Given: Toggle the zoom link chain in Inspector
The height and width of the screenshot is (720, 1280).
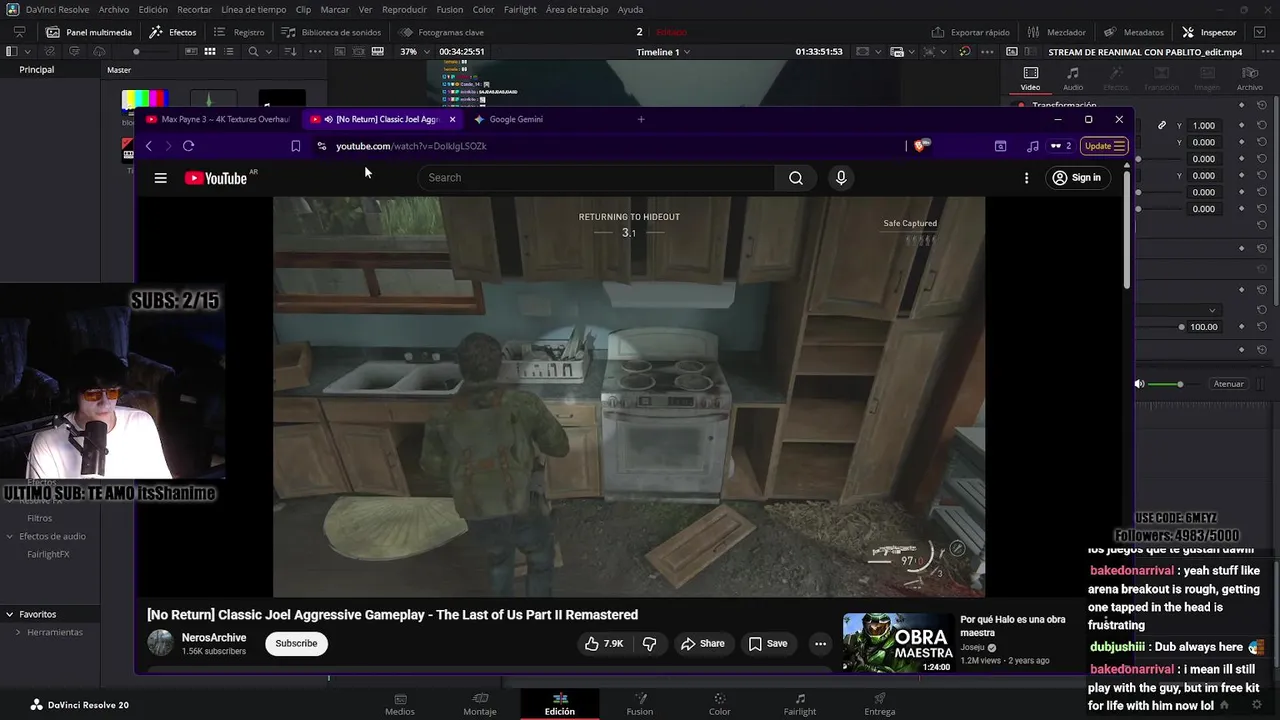Looking at the screenshot, I should point(1162,125).
